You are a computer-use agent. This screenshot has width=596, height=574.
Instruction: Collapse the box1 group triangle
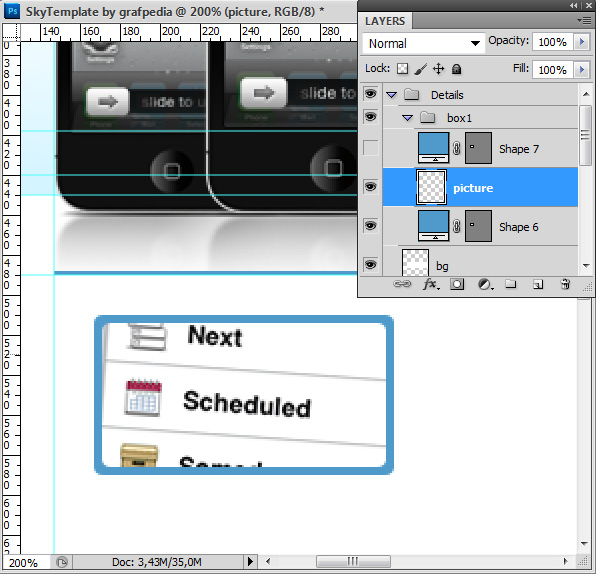pos(407,118)
